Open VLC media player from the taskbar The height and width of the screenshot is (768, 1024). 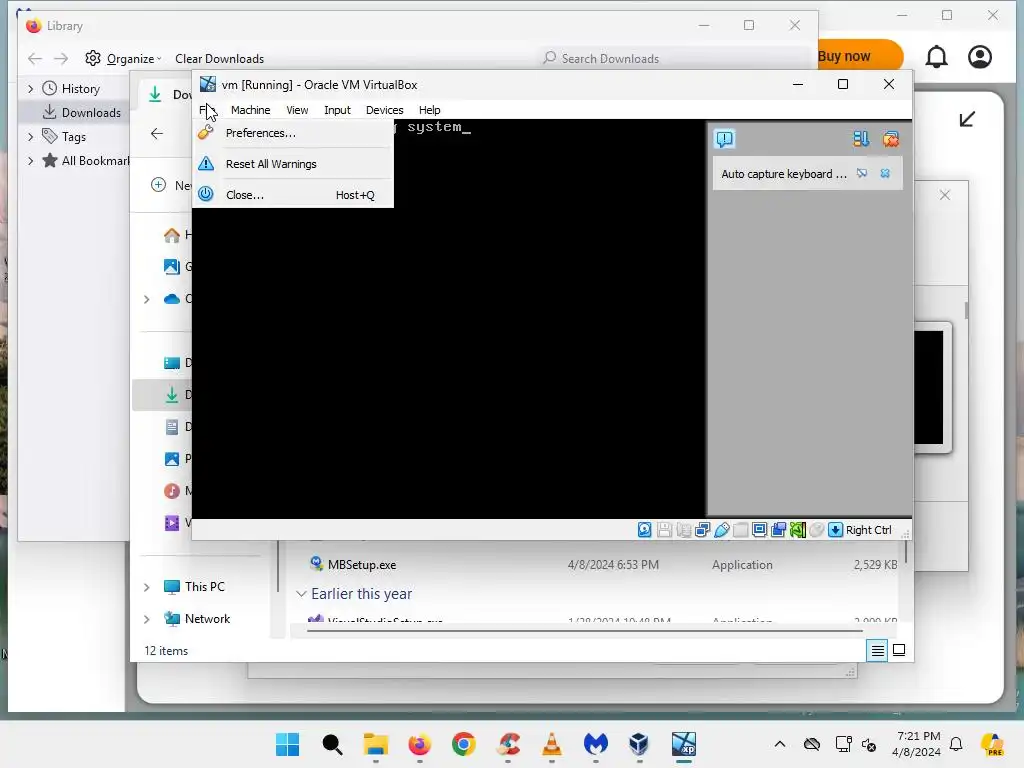pyautogui.click(x=552, y=744)
